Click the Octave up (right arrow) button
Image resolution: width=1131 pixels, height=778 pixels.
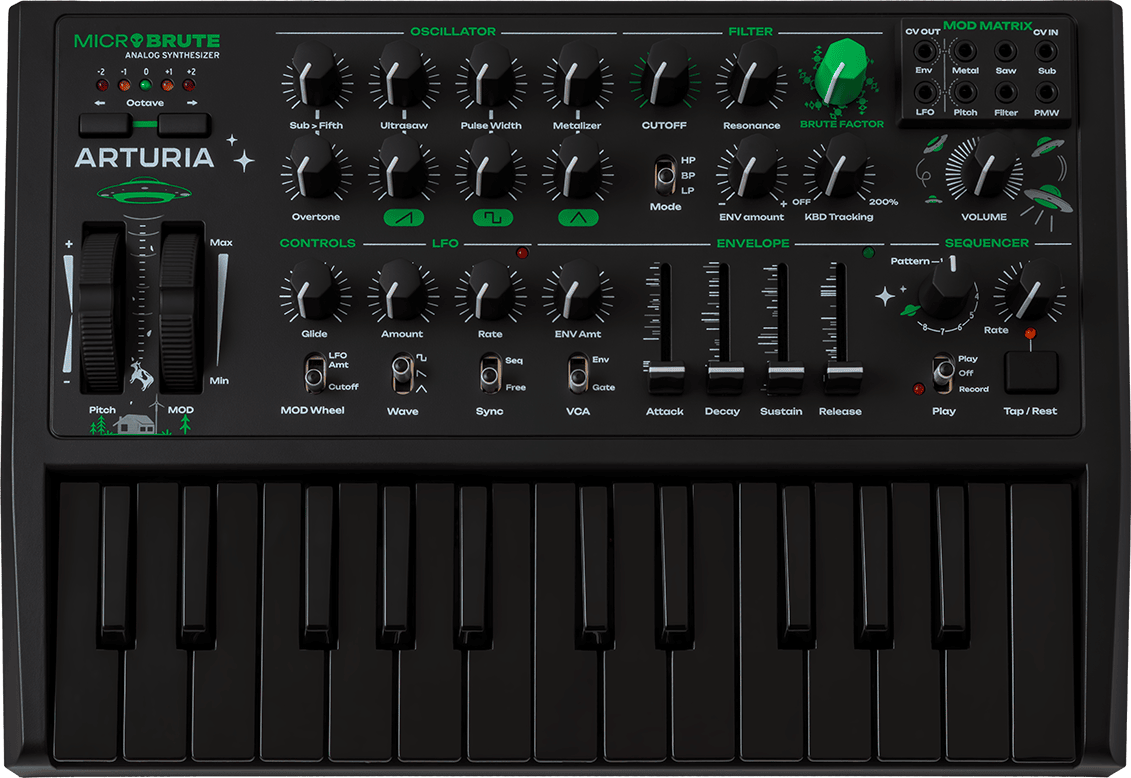[185, 125]
